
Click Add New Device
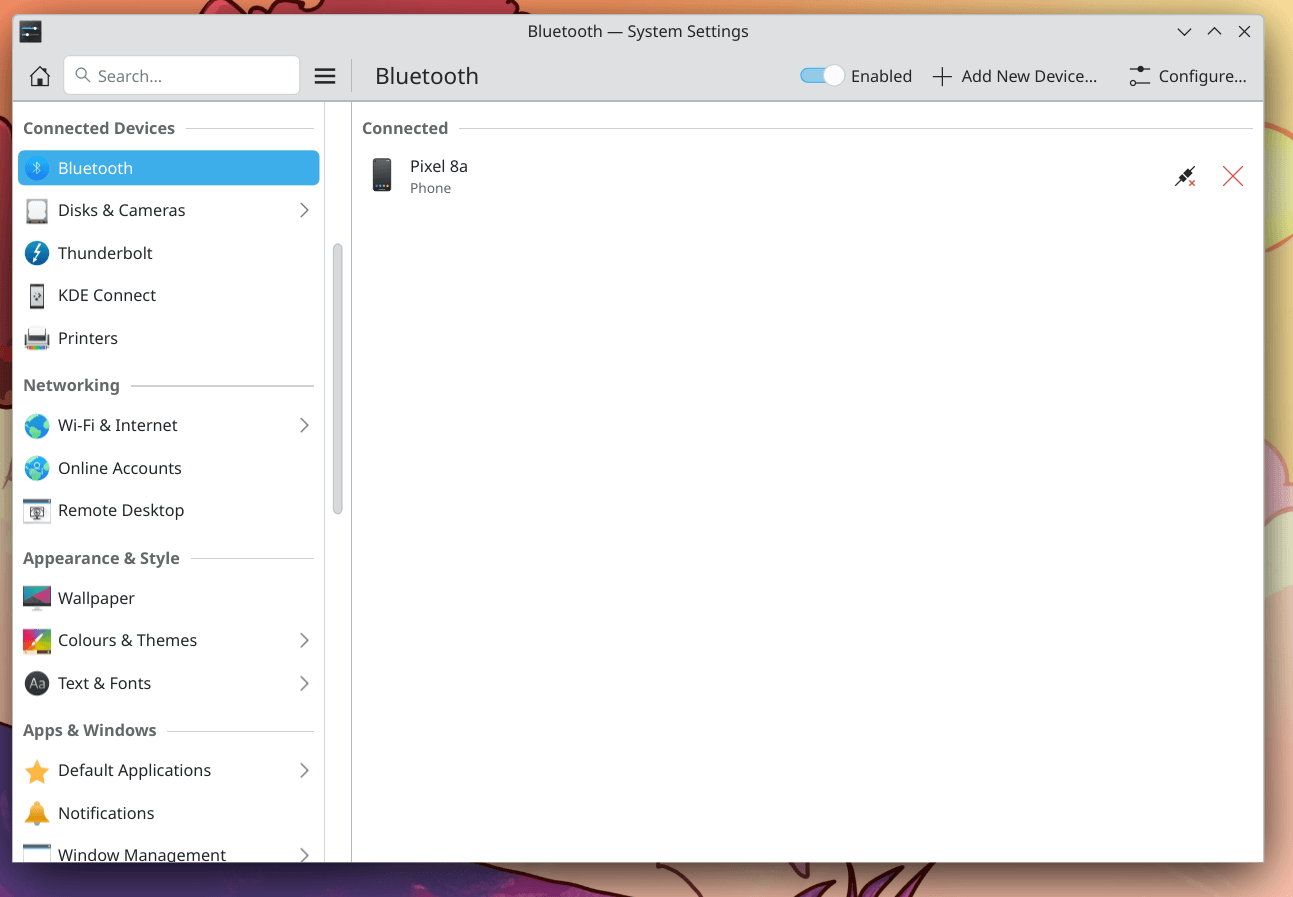pos(1013,75)
